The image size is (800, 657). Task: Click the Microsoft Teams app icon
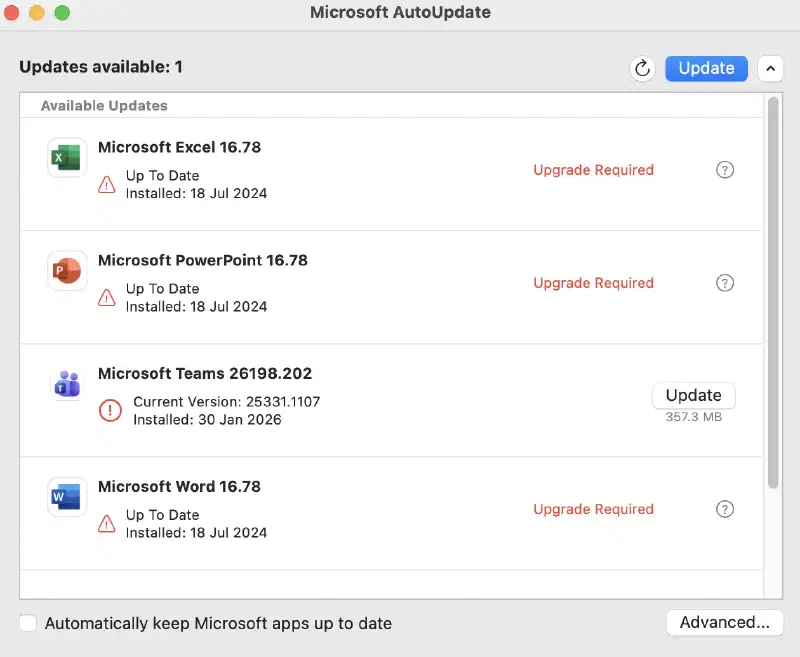[66, 384]
